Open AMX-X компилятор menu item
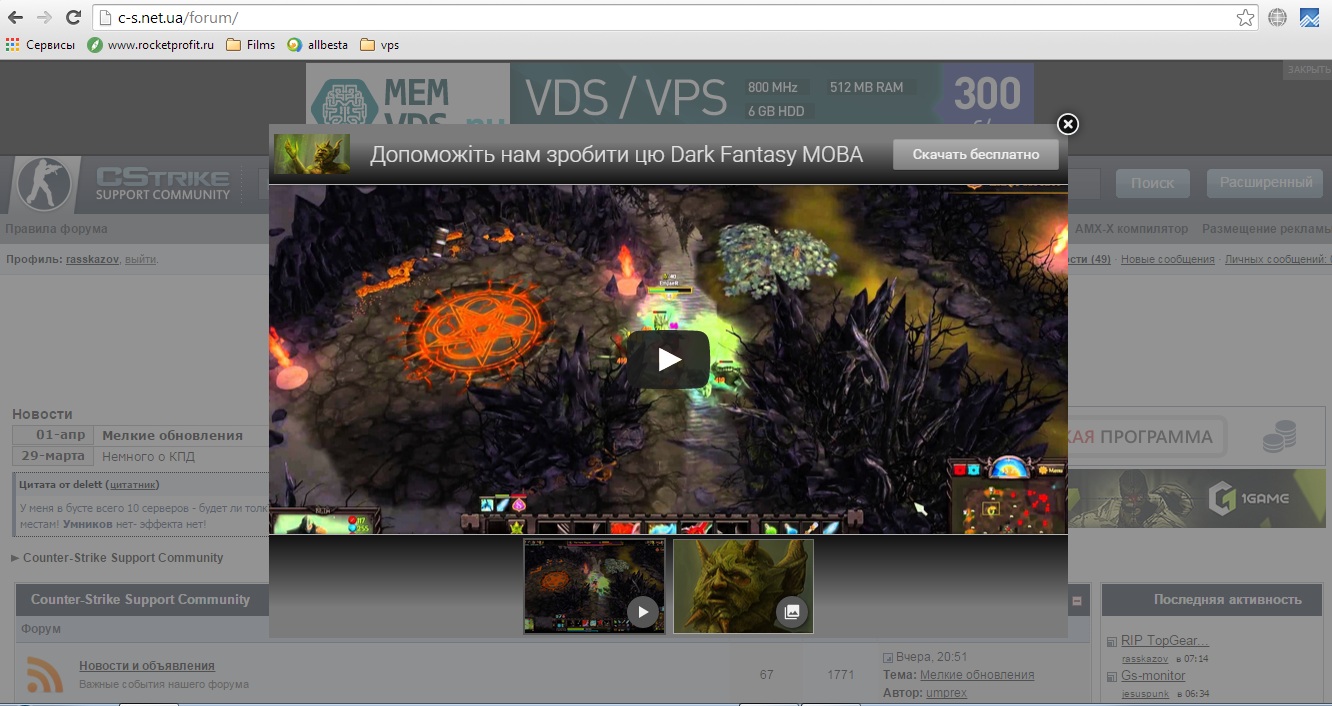Viewport: 1332px width, 706px height. (1132, 229)
